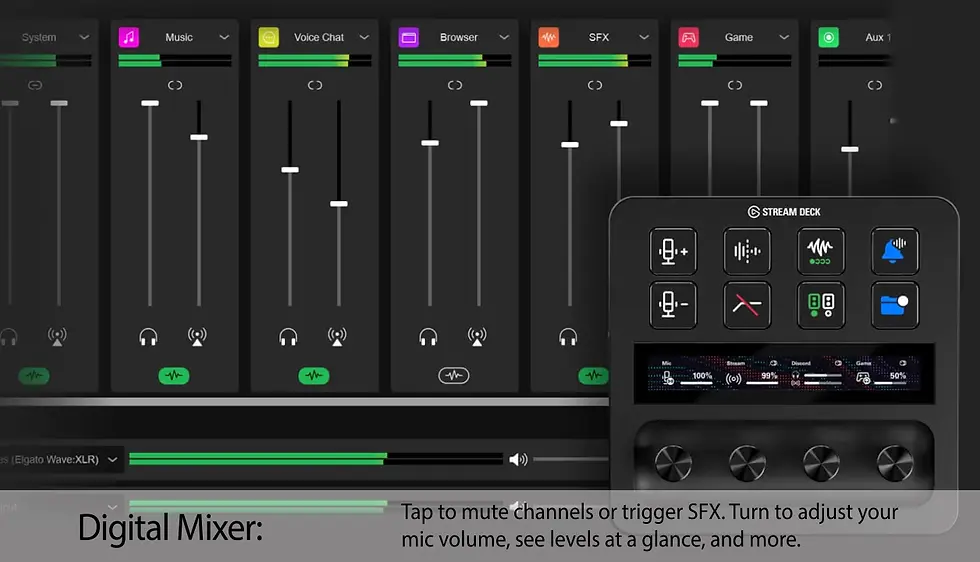
Task: Click the Stream Deck logo text
Action: (x=784, y=212)
